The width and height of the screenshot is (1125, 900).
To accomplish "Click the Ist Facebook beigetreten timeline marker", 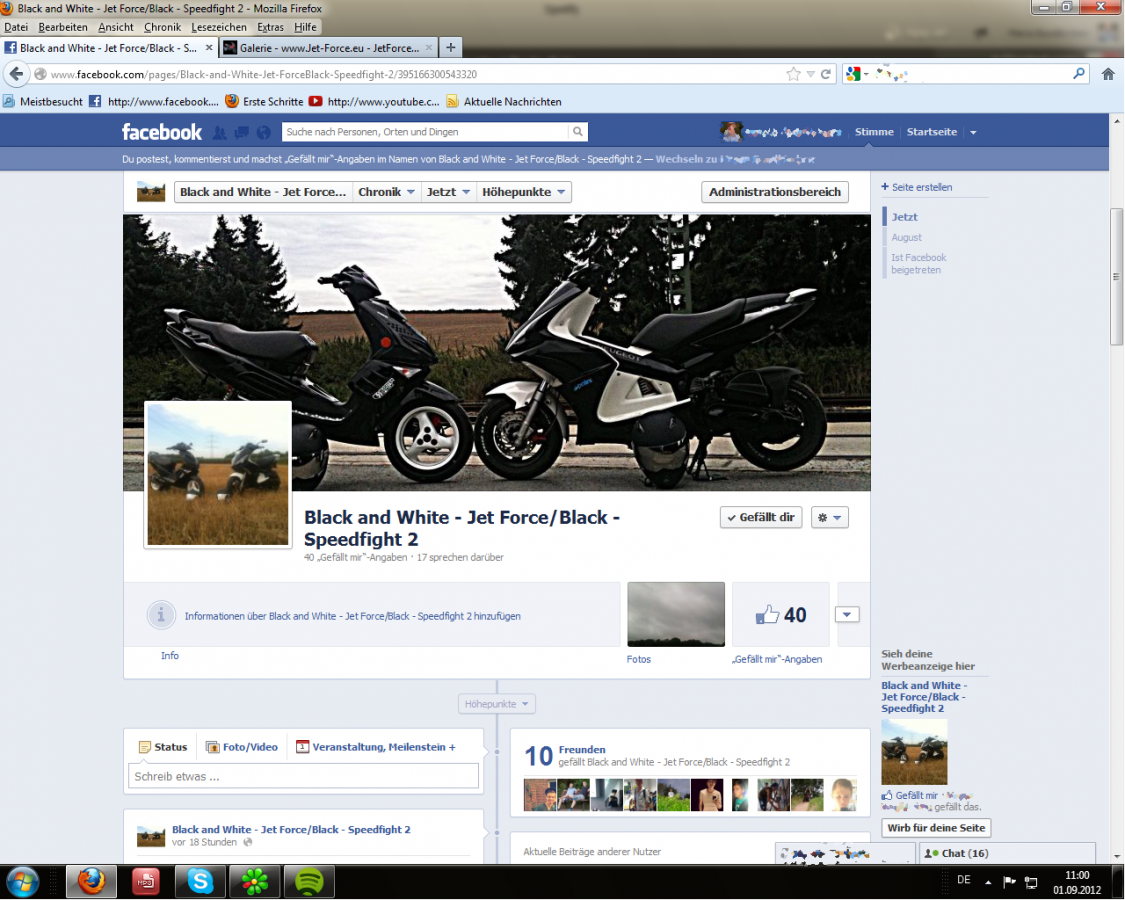I will [918, 264].
